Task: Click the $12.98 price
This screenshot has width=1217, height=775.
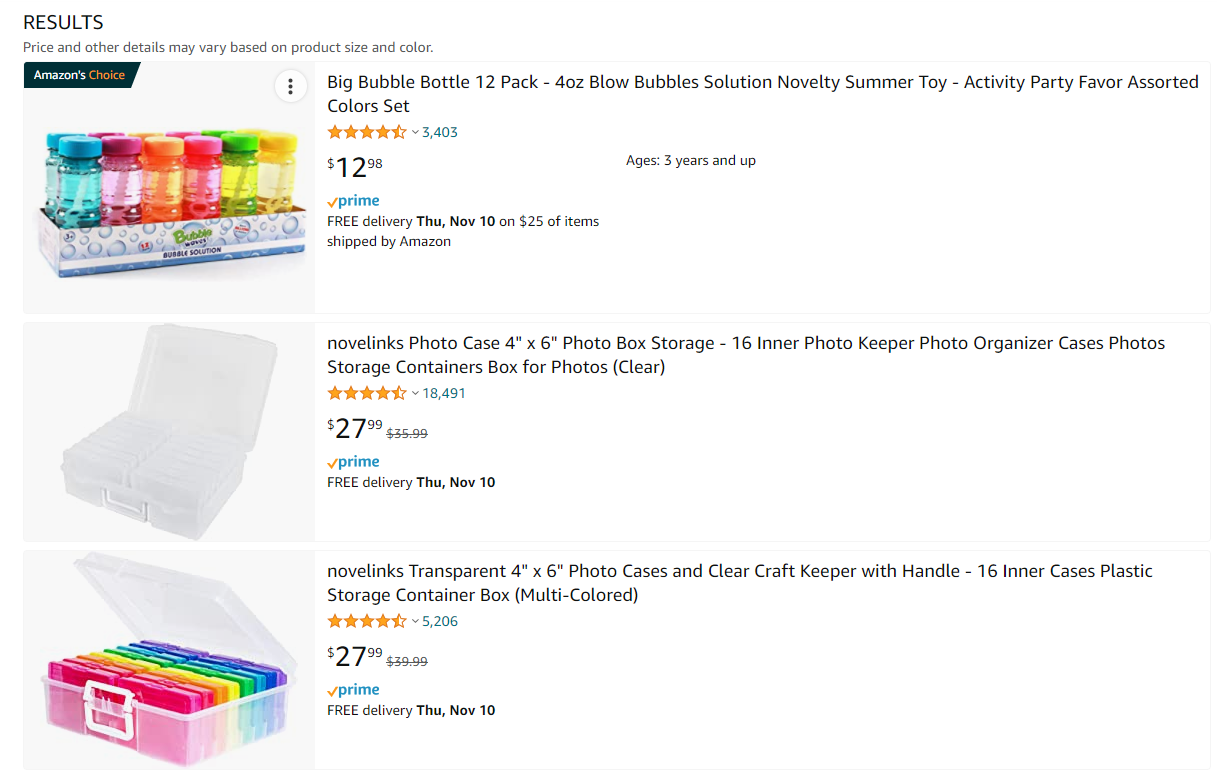Action: point(355,167)
